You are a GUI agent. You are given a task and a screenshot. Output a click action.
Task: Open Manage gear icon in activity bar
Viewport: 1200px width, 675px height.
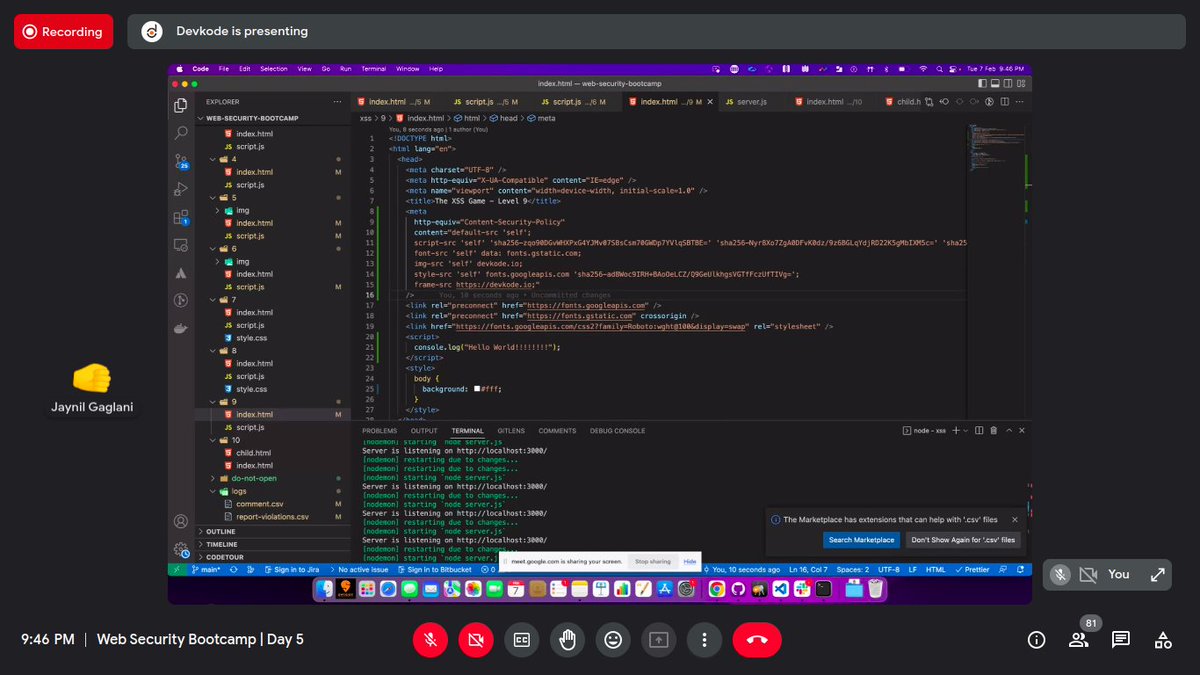(181, 549)
